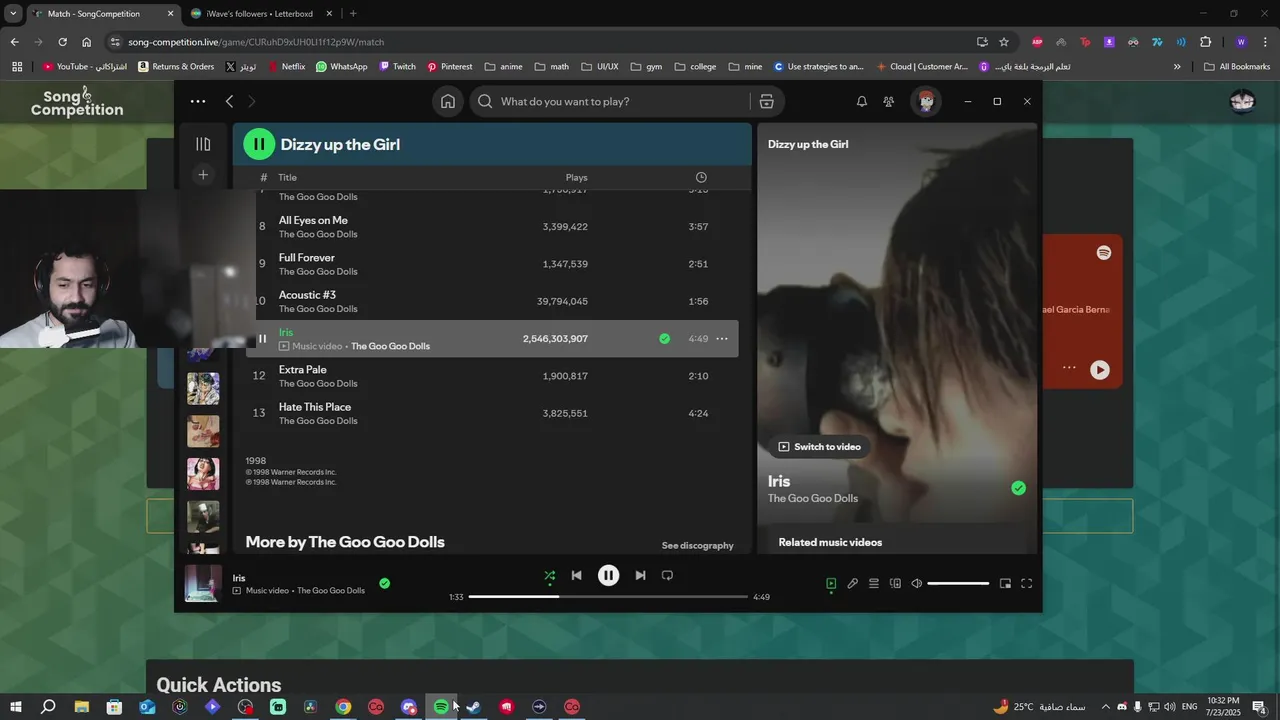Pause Iris from the track row icon
This screenshot has height=720, width=1280.
[x=262, y=339]
